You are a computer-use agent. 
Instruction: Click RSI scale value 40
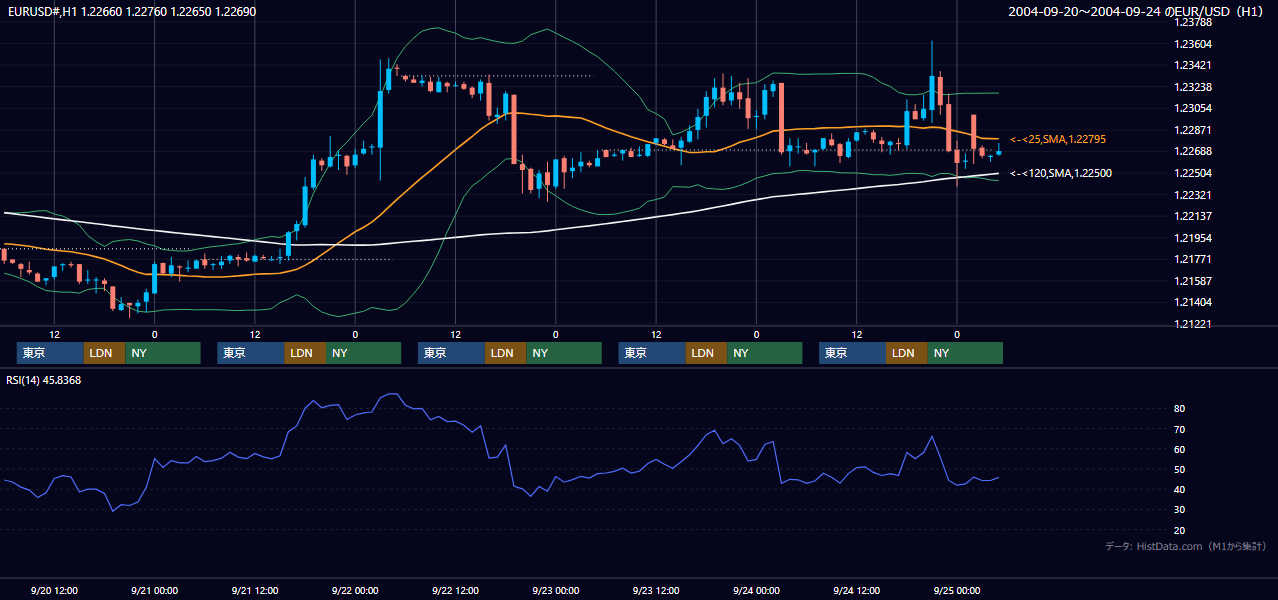[1180, 489]
